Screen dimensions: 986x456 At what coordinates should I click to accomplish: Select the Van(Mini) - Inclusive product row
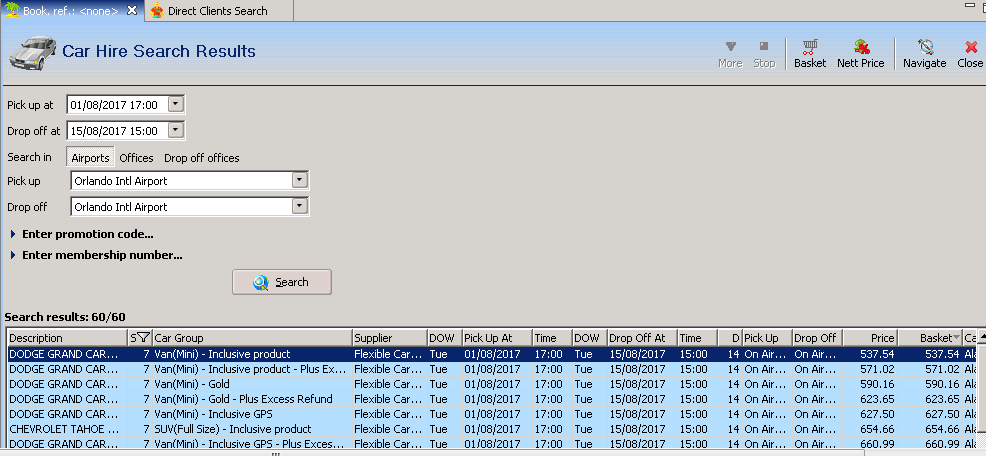490,354
